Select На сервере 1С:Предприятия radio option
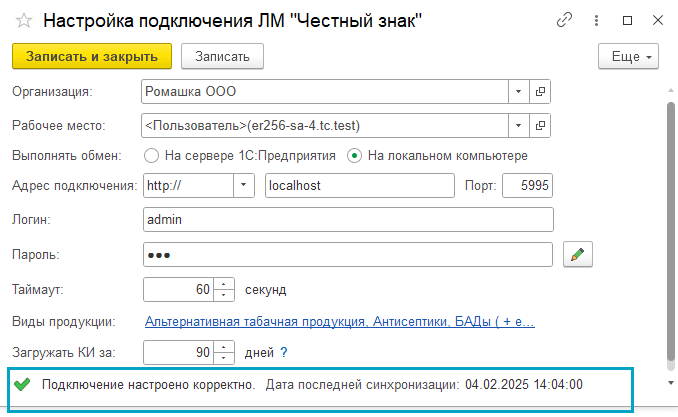Screen dimensions: 678x417 pos(152,156)
